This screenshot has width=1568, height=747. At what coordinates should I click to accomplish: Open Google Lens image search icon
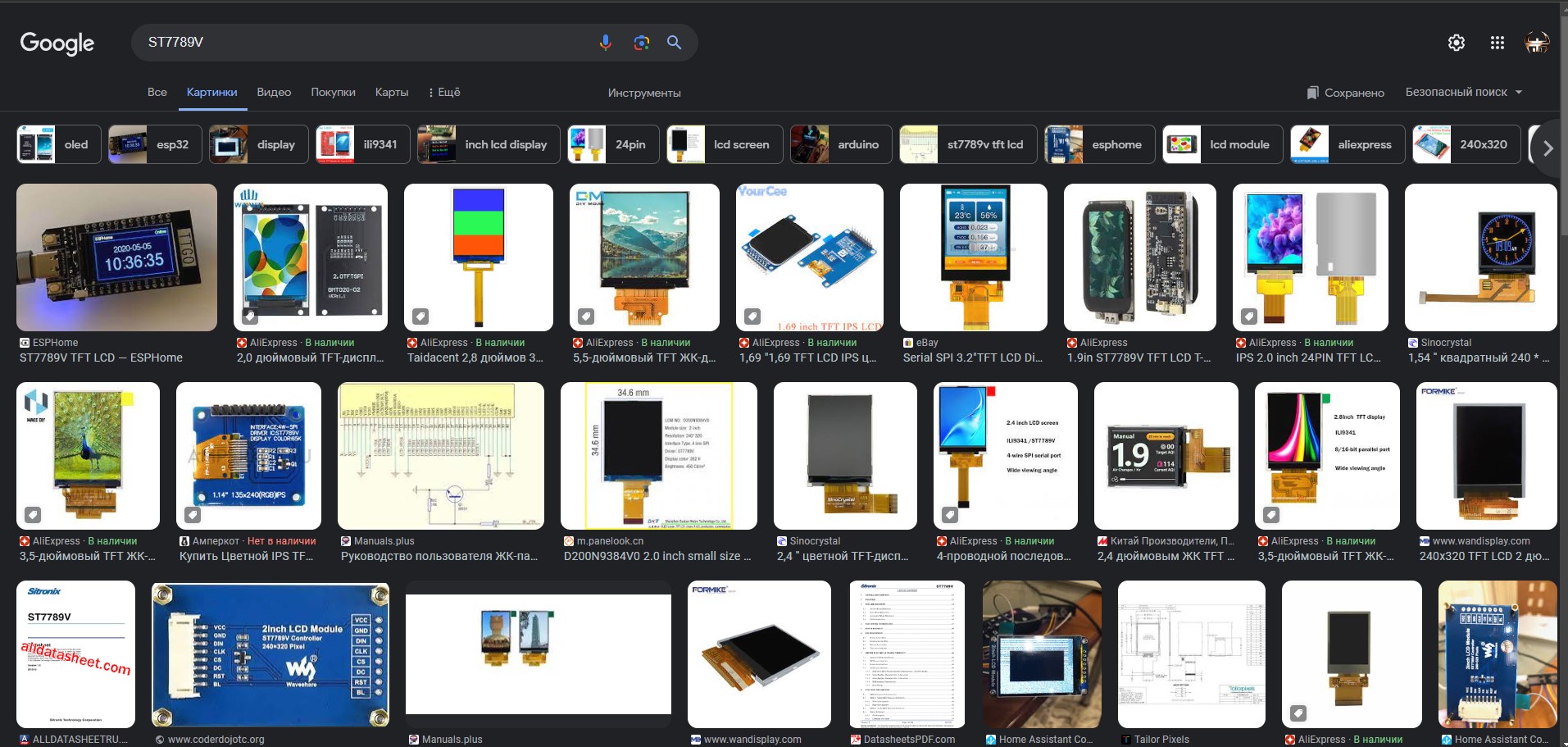[x=641, y=43]
